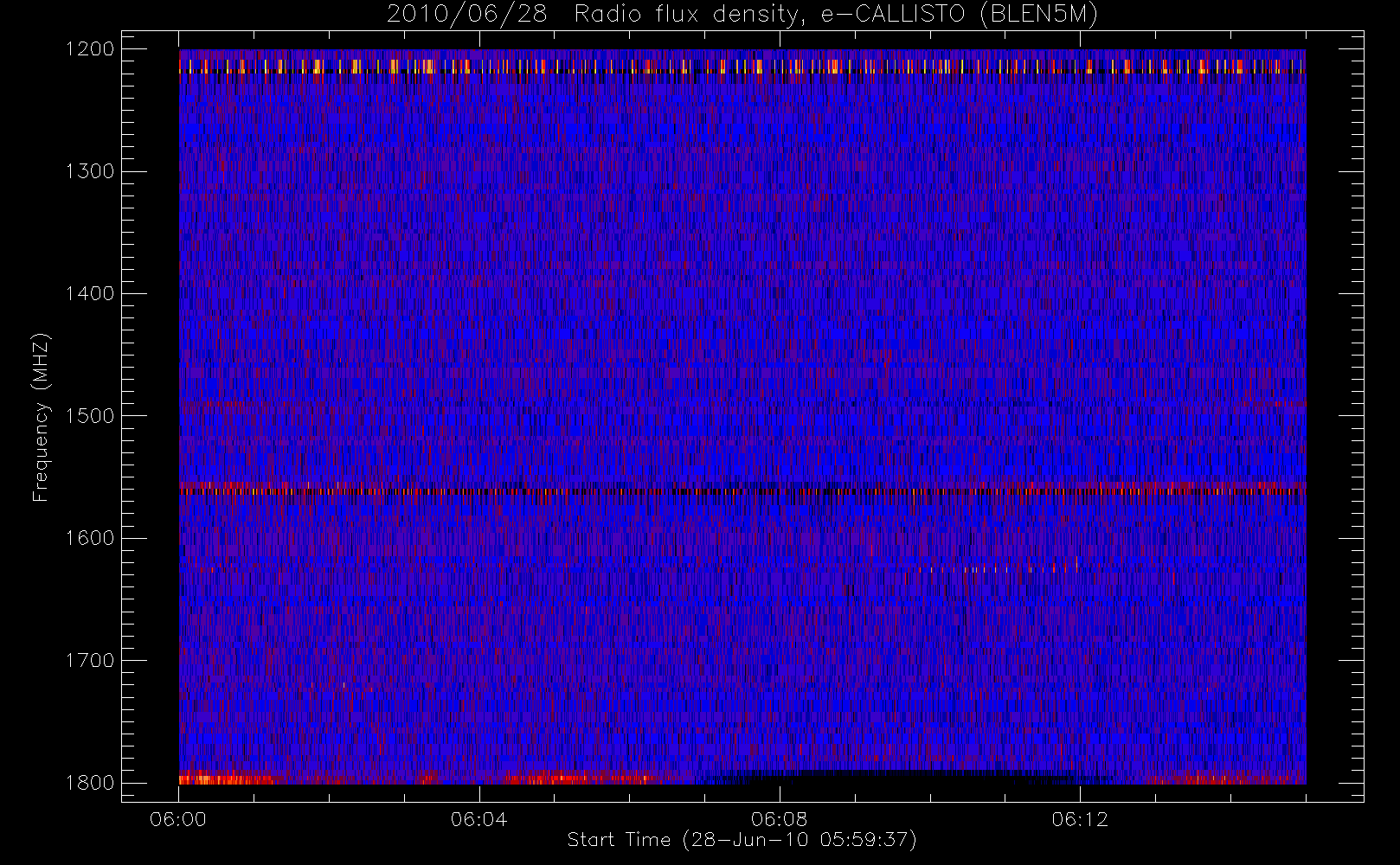1400x865 pixels.
Task: Click the 06:12 time tick label
Action: pyautogui.click(x=1079, y=819)
